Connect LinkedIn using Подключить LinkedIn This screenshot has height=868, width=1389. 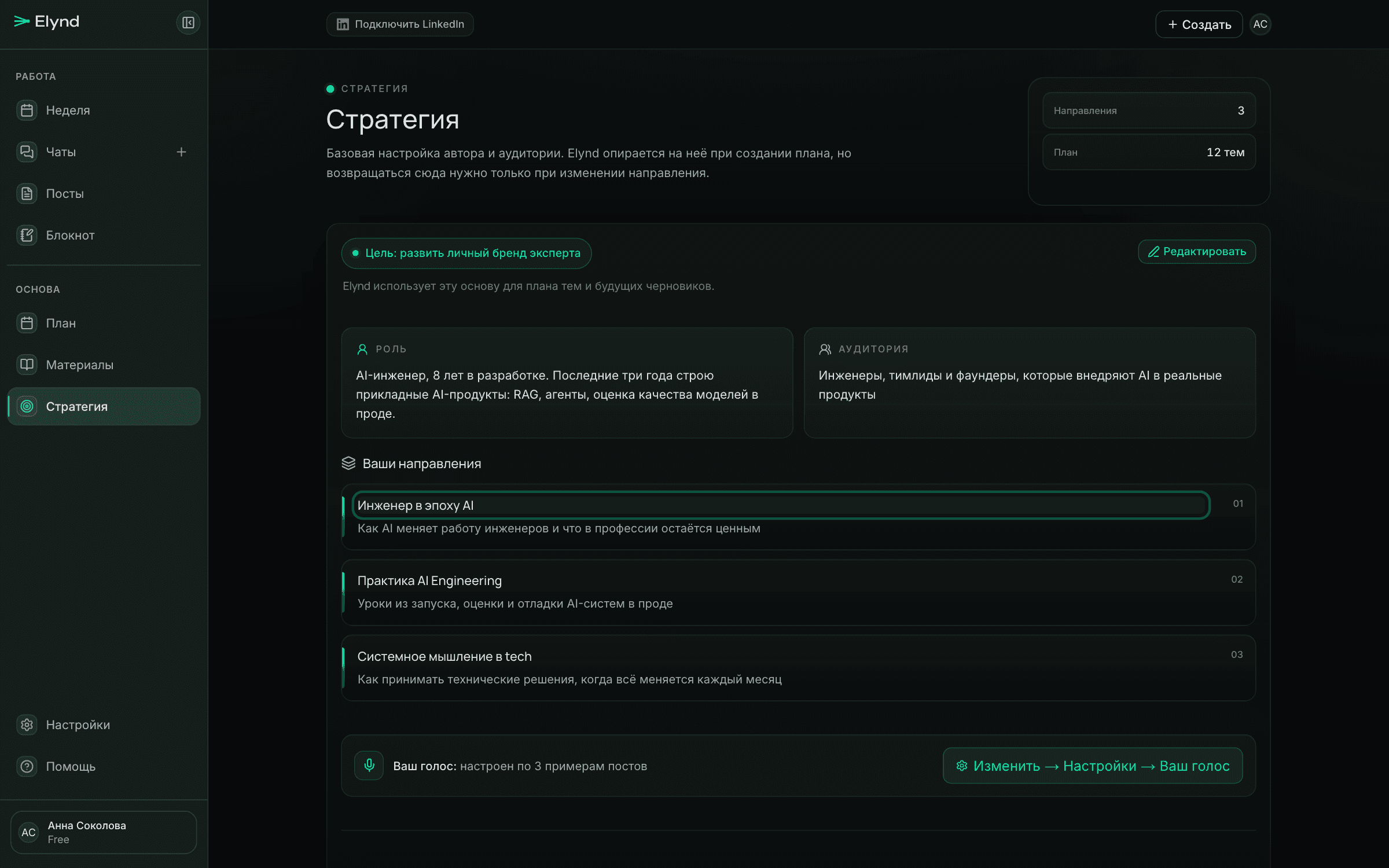point(400,24)
